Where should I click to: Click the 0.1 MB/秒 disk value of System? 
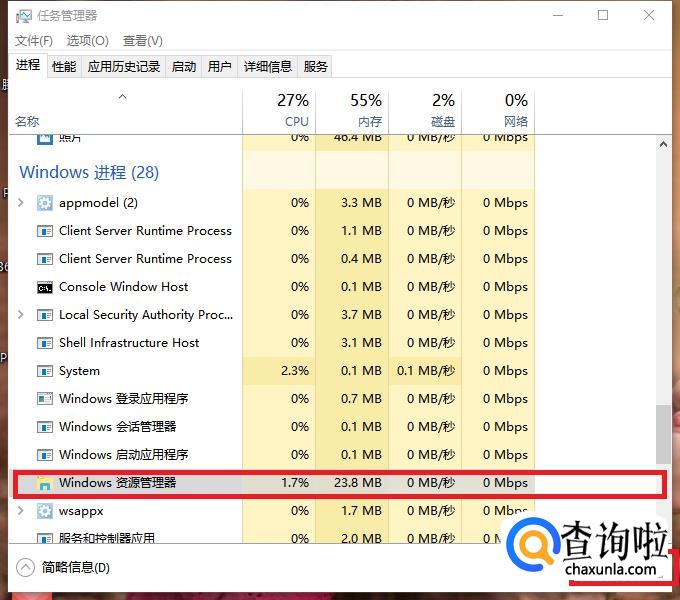pyautogui.click(x=426, y=371)
